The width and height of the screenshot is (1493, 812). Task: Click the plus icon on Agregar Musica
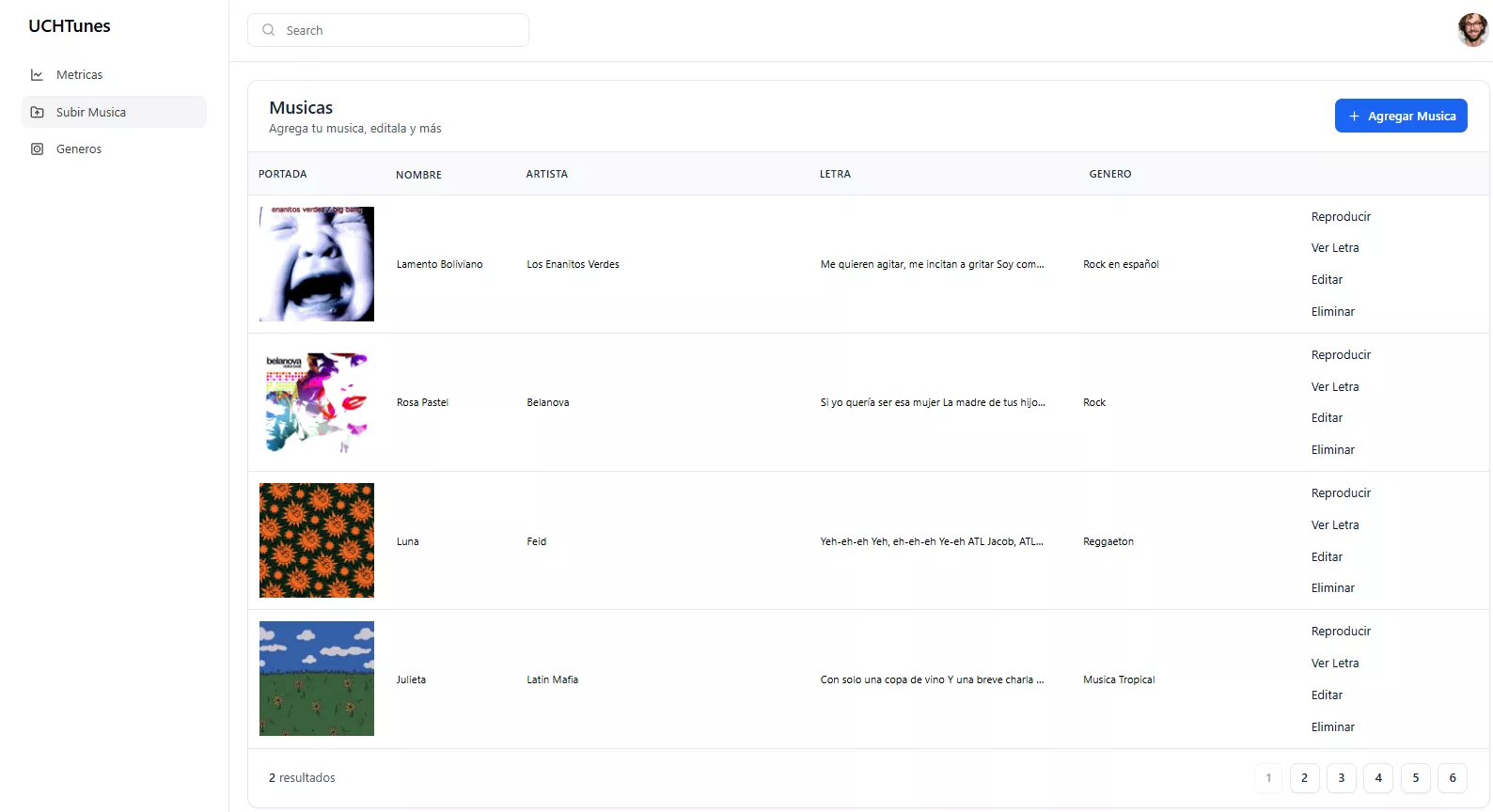point(1354,117)
